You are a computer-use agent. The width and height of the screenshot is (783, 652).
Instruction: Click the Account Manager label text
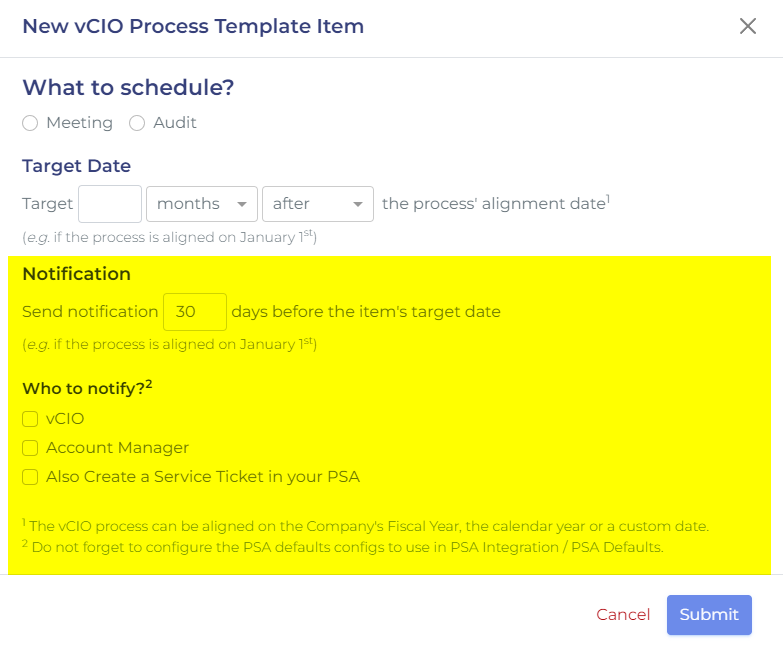tap(117, 448)
